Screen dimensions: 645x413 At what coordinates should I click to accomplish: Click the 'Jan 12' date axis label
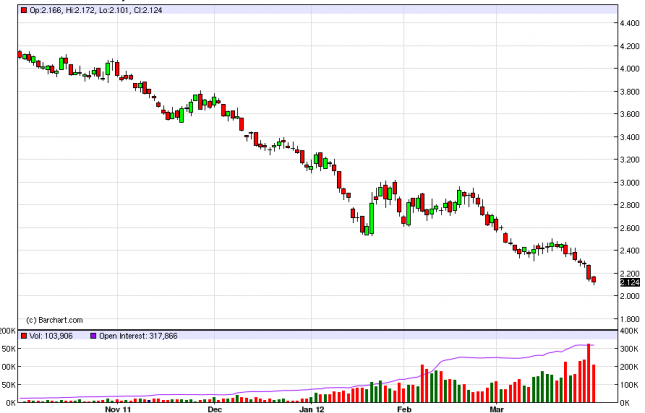click(x=311, y=409)
